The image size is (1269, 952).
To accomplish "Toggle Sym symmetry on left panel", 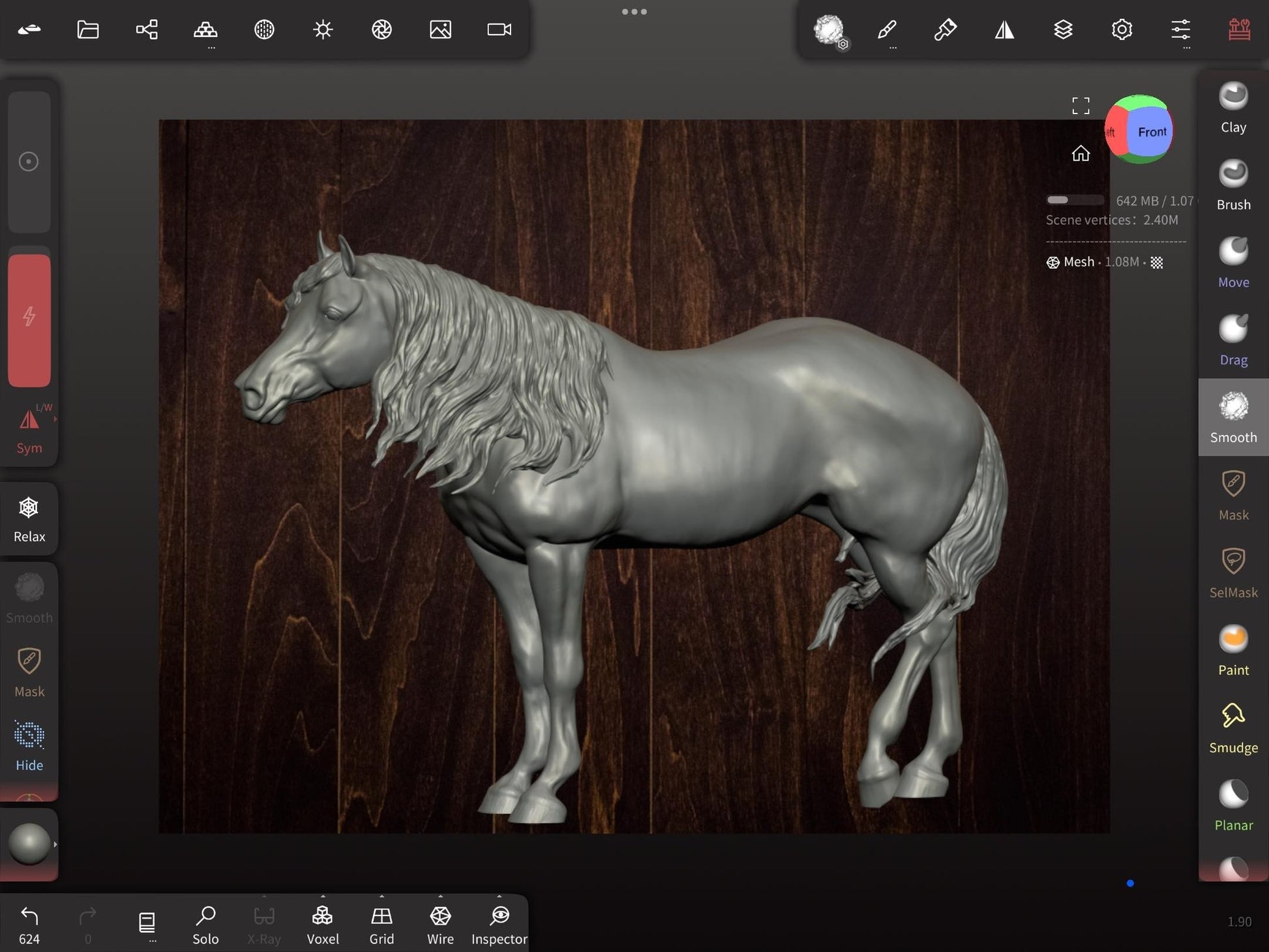I will (x=29, y=429).
